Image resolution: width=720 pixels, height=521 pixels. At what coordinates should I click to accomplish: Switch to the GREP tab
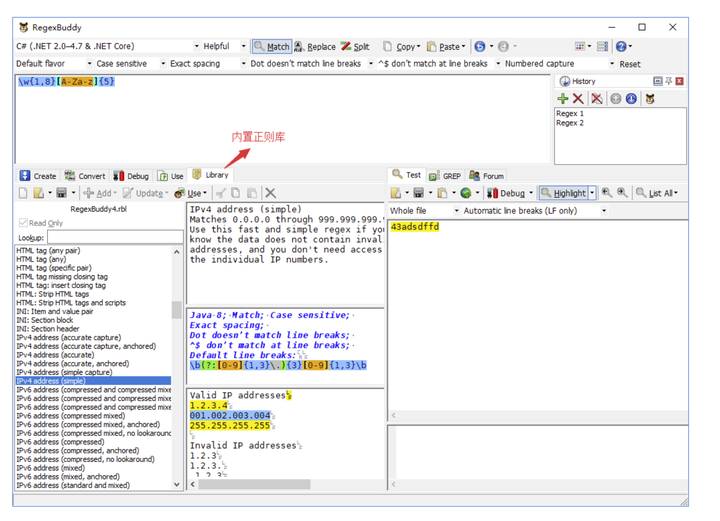444,176
